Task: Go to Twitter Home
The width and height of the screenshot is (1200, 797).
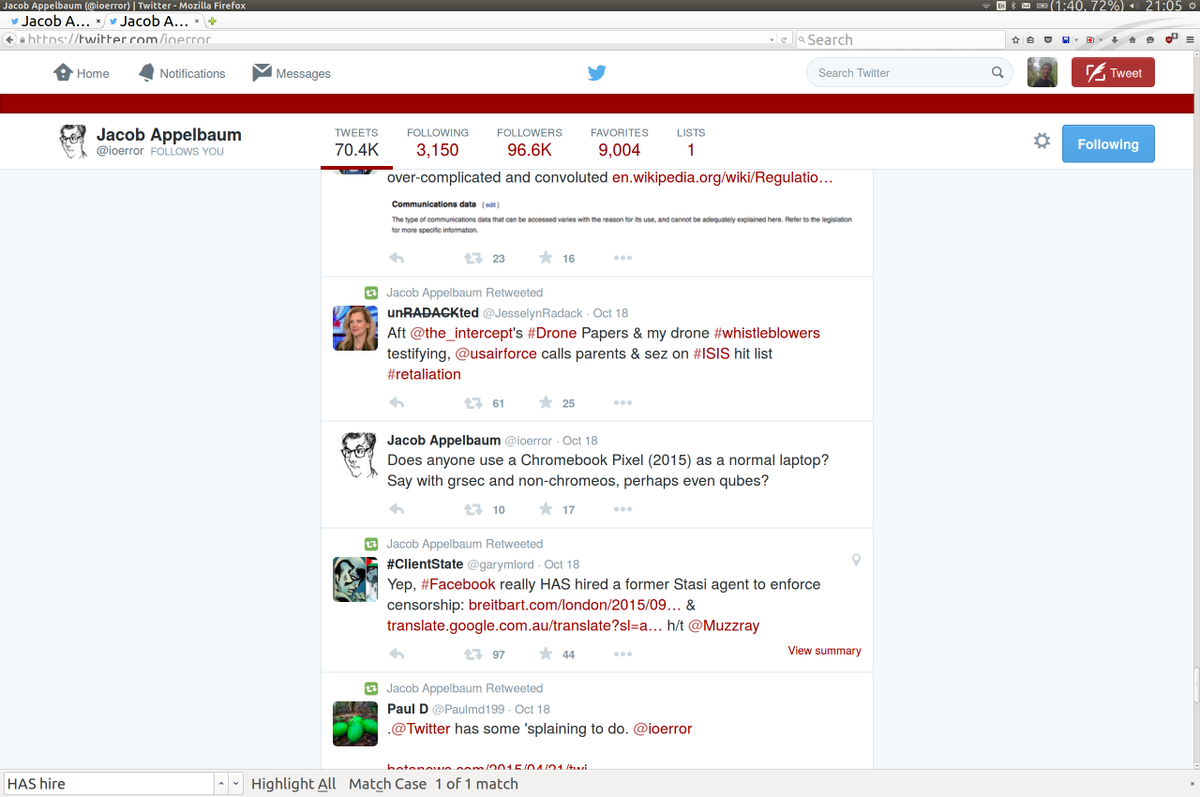Action: click(81, 73)
